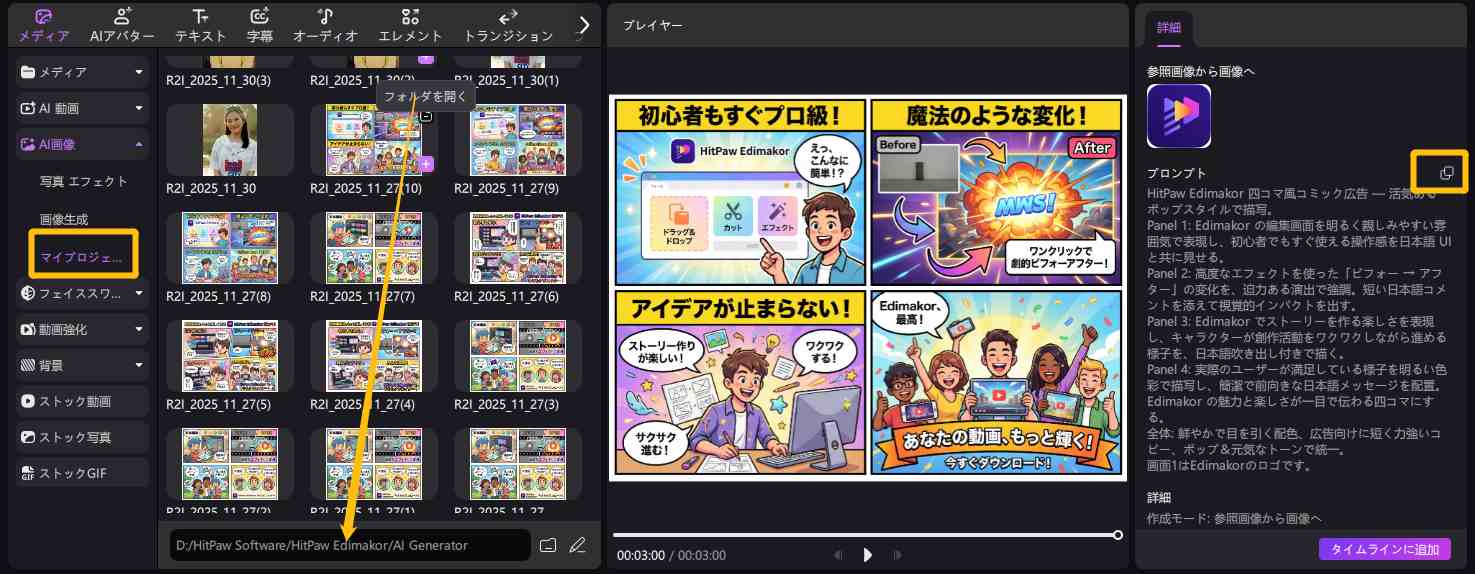Select the R2I_2025_11_27(4) thumbnail
Viewport: 1475px width, 574px height.
pos(374,356)
